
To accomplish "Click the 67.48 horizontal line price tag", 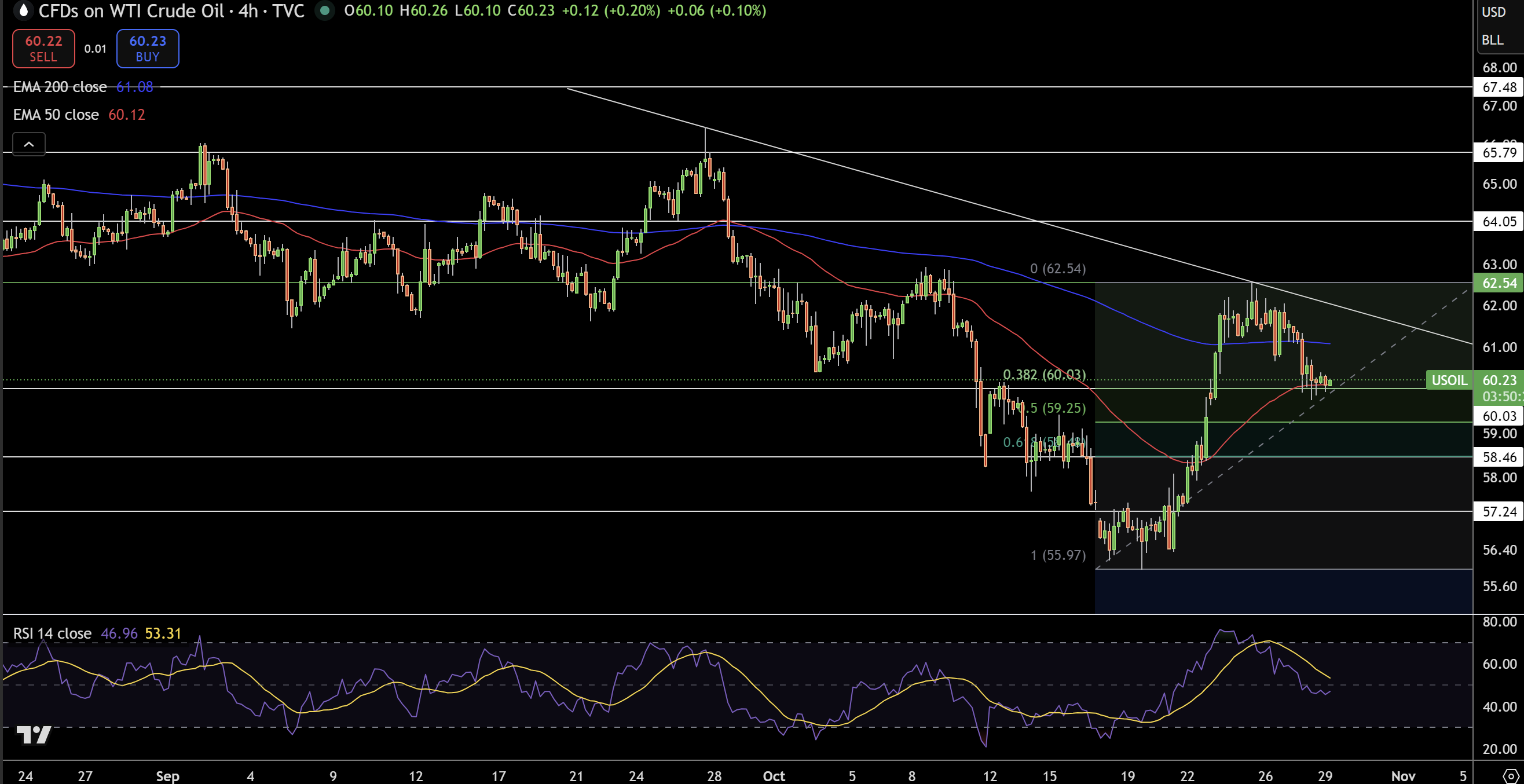I will click(x=1499, y=87).
